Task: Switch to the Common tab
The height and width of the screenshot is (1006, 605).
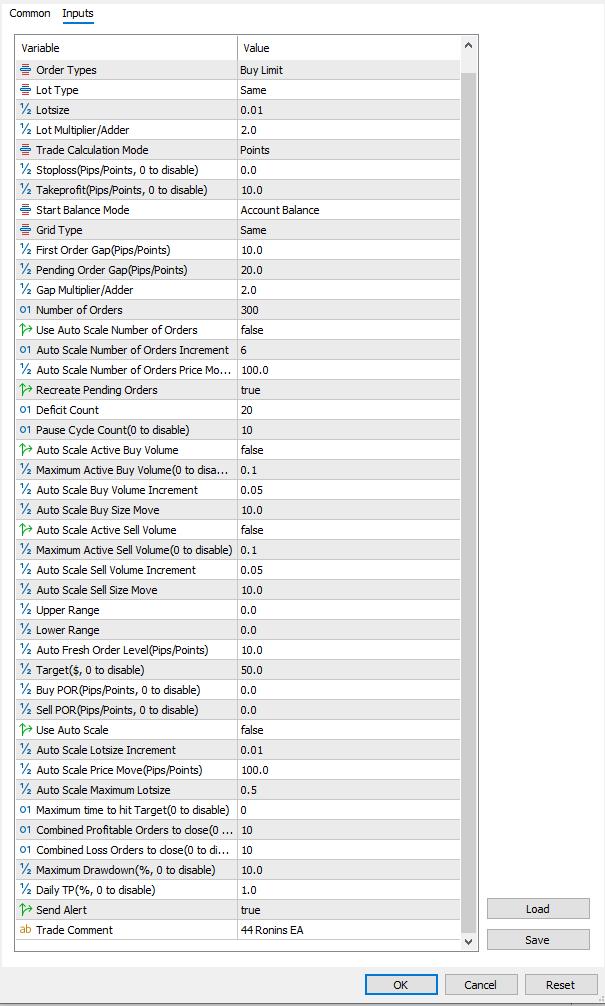Action: pyautogui.click(x=29, y=14)
